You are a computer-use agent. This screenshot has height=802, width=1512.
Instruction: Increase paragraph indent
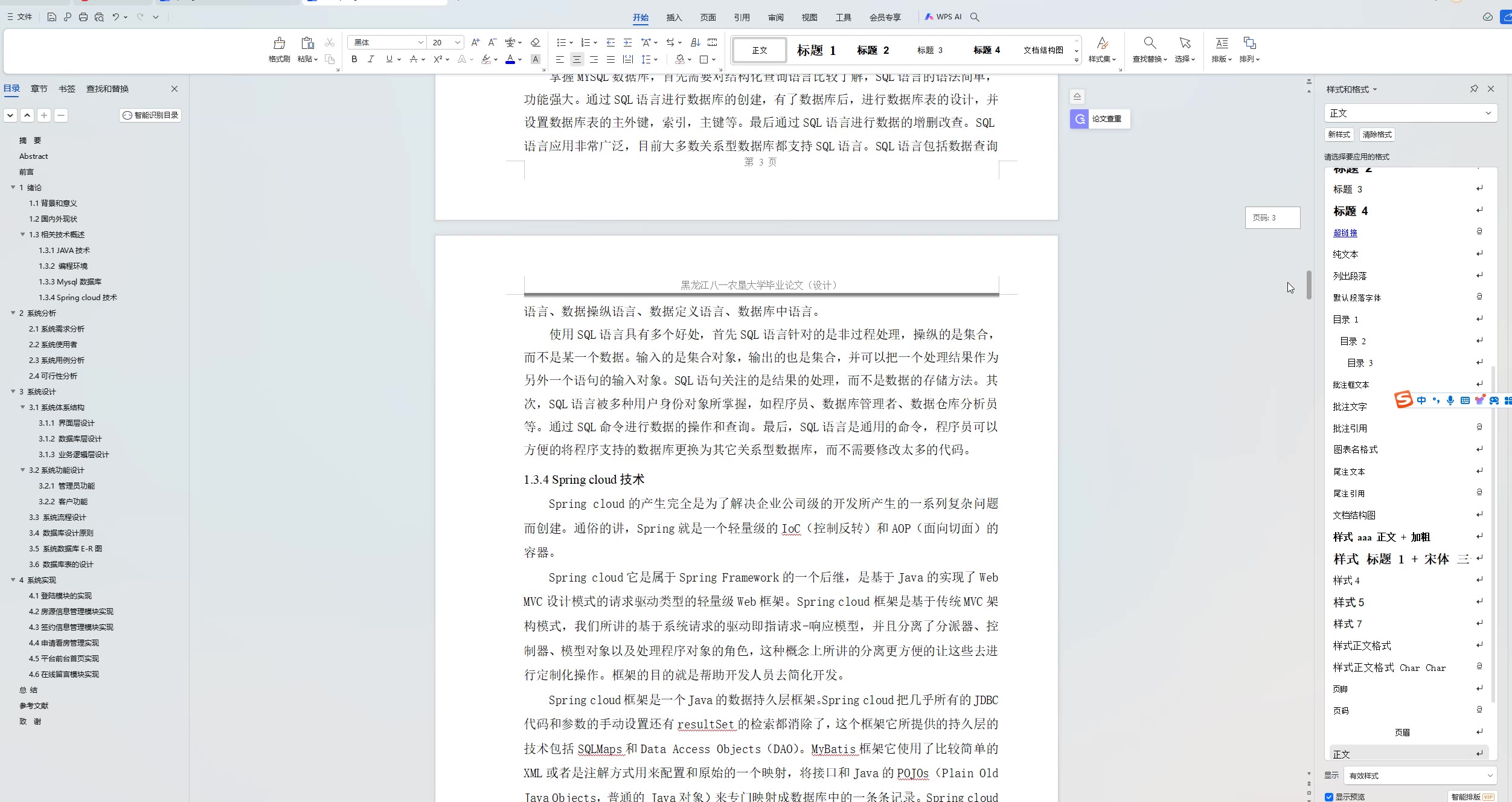(627, 42)
